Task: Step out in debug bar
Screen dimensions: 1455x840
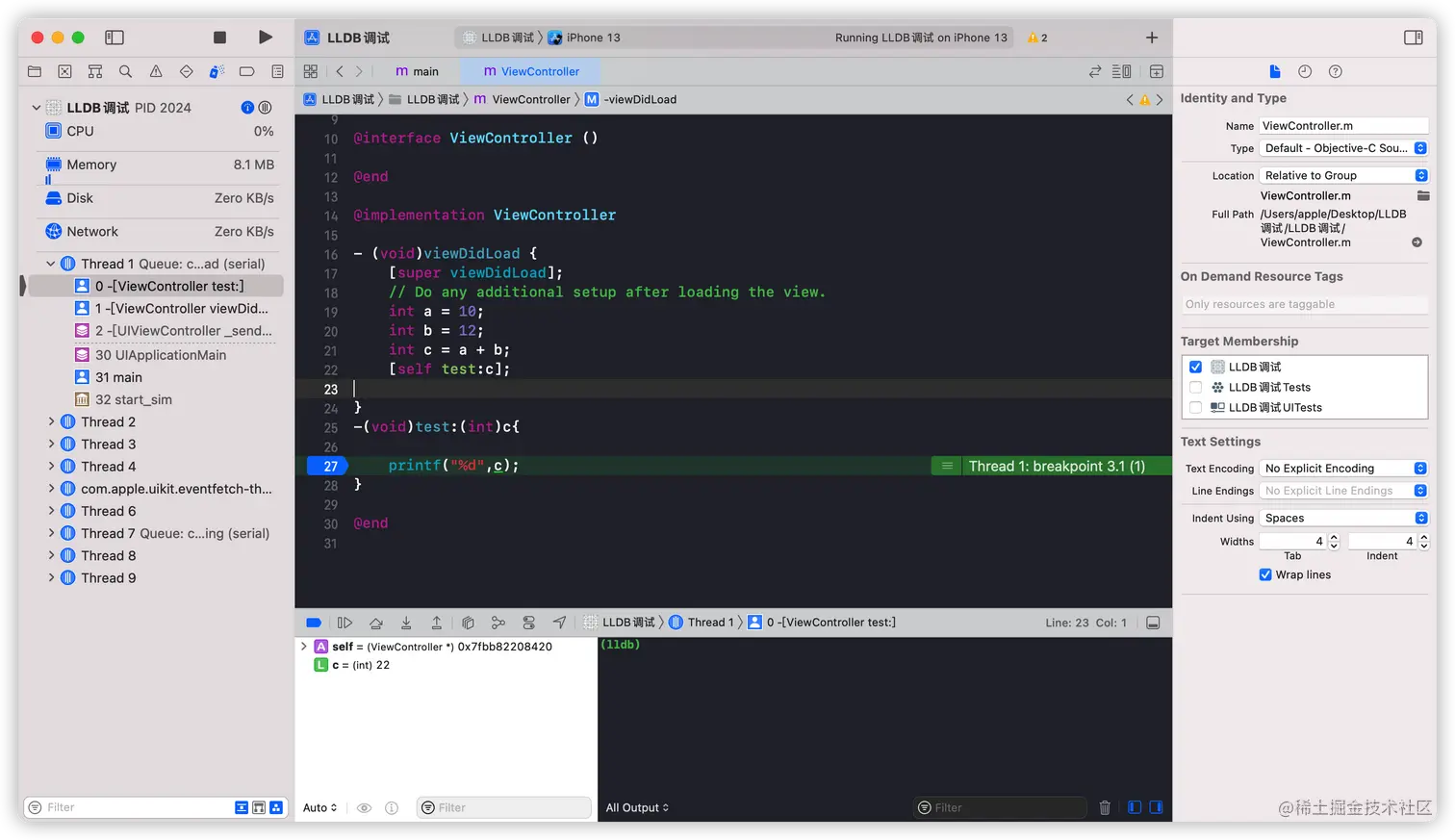Action: (x=437, y=623)
